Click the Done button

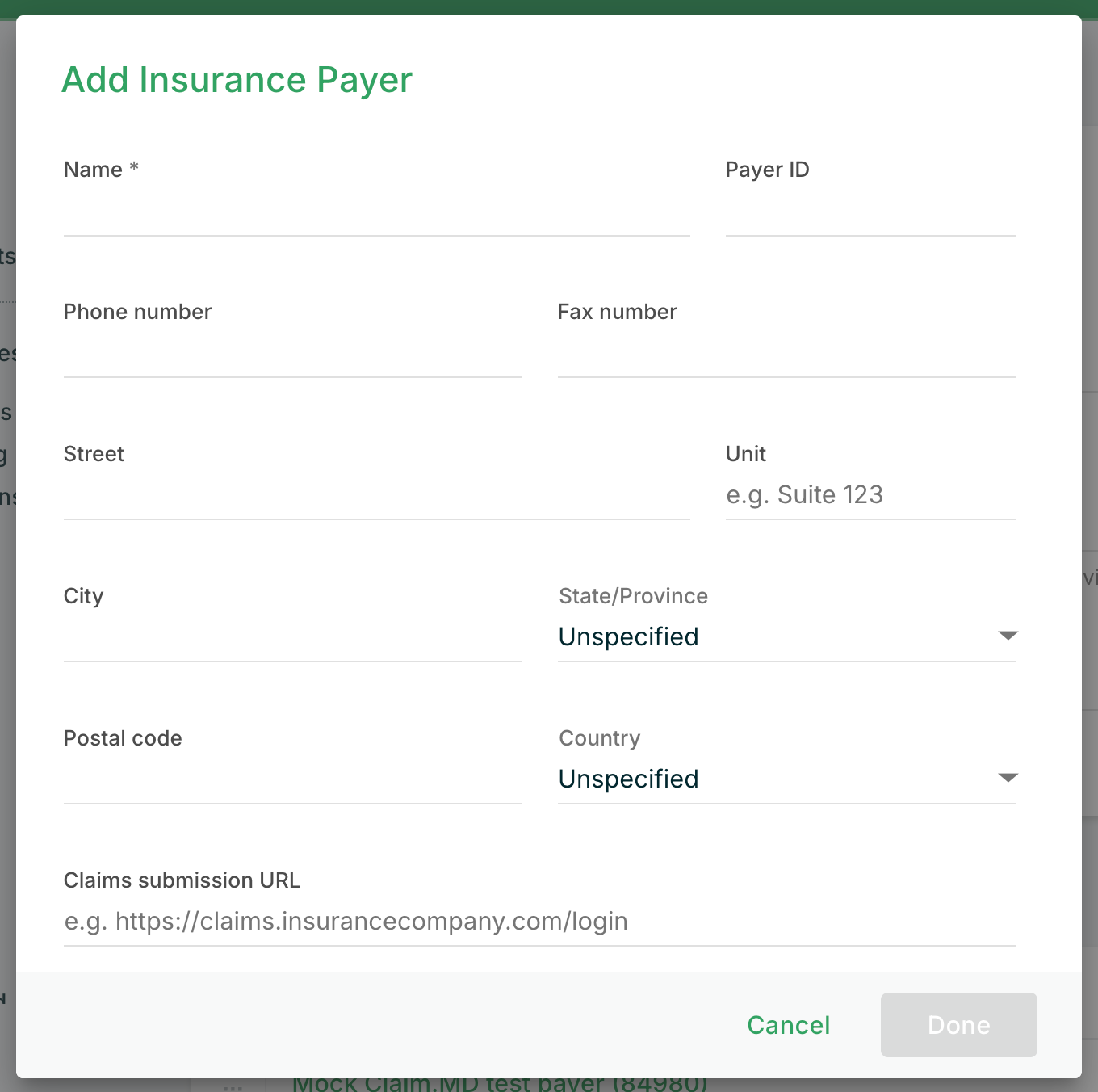(958, 1025)
